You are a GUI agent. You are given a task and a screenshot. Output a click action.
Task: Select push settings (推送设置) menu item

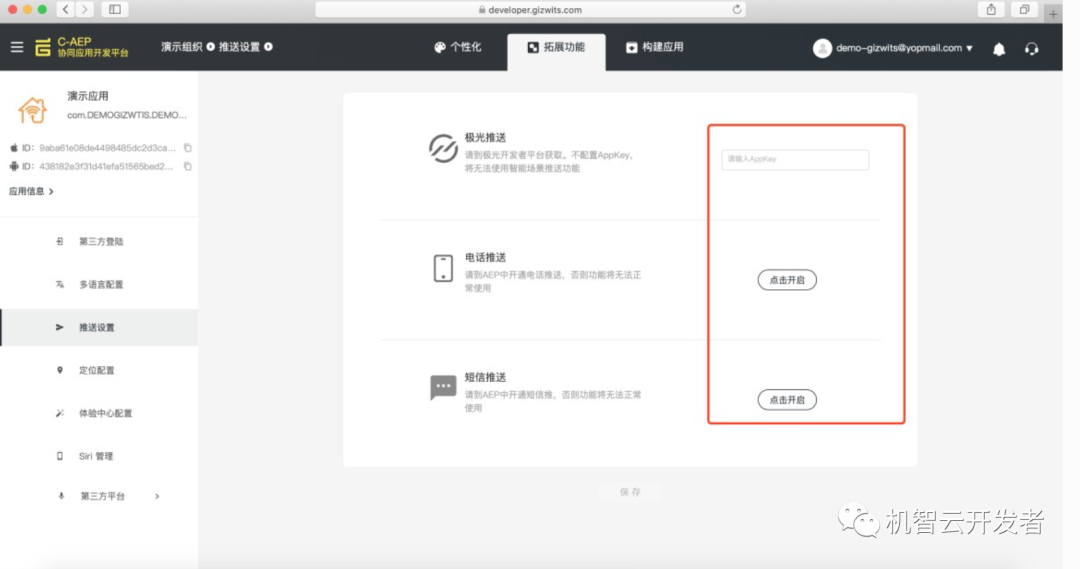pyautogui.click(x=99, y=327)
